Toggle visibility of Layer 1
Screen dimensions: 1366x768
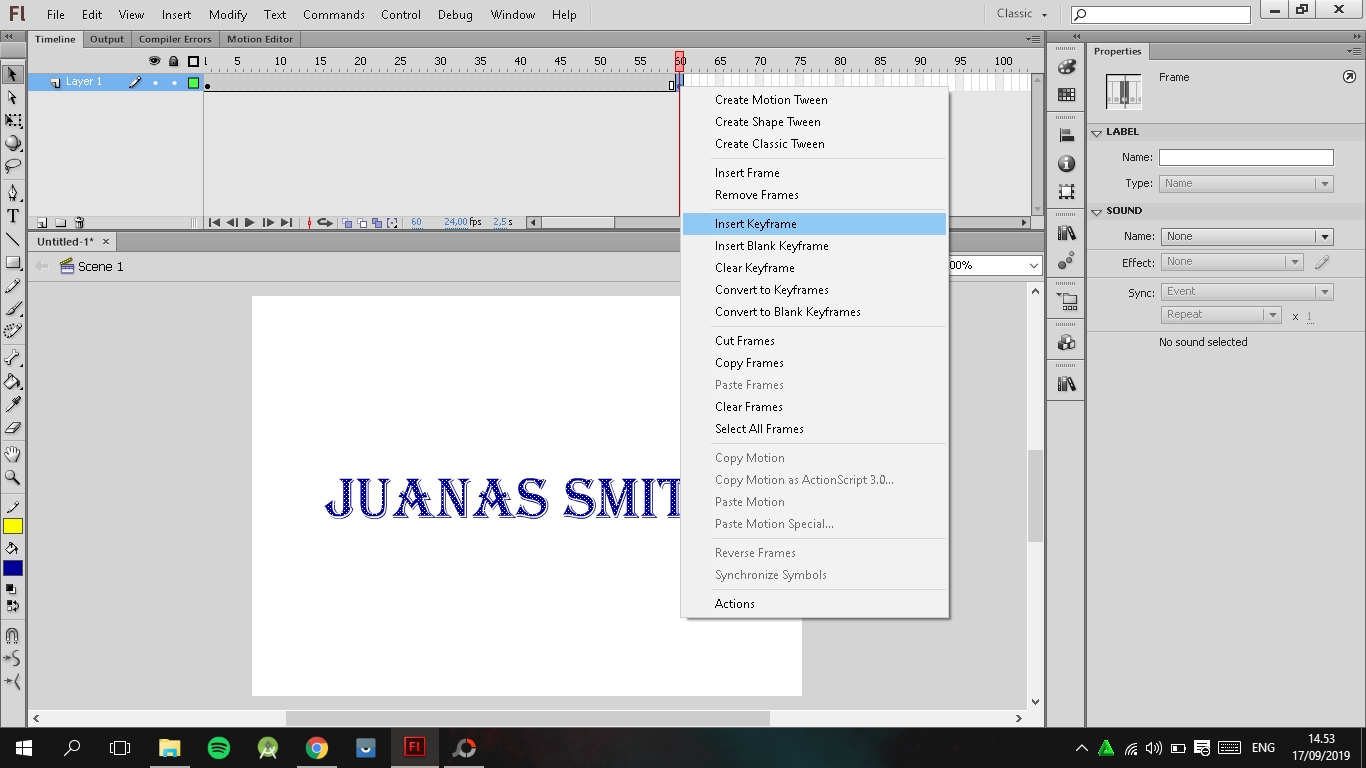click(x=155, y=83)
